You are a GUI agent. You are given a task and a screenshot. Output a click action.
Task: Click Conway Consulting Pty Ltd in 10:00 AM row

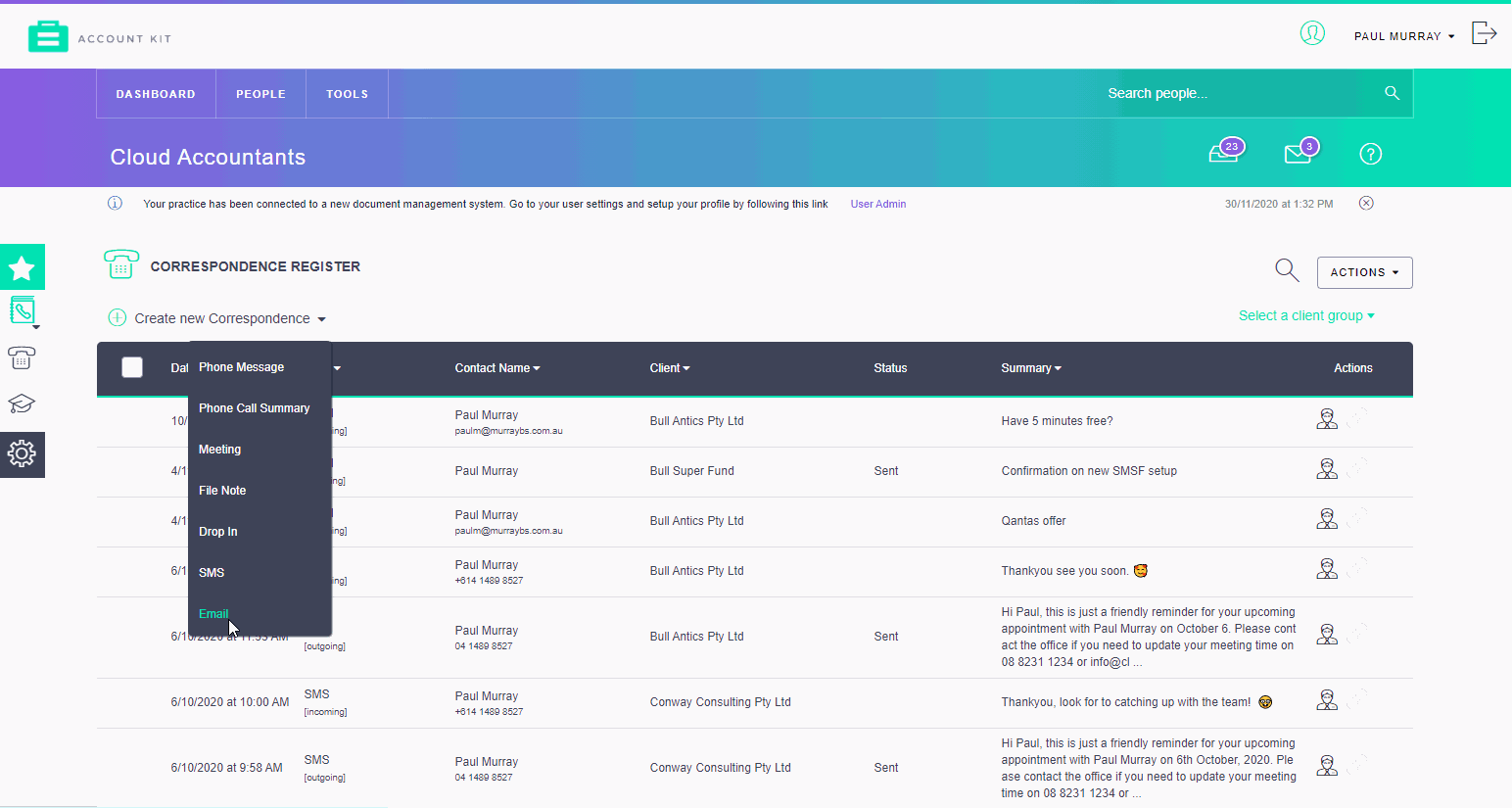coord(720,702)
